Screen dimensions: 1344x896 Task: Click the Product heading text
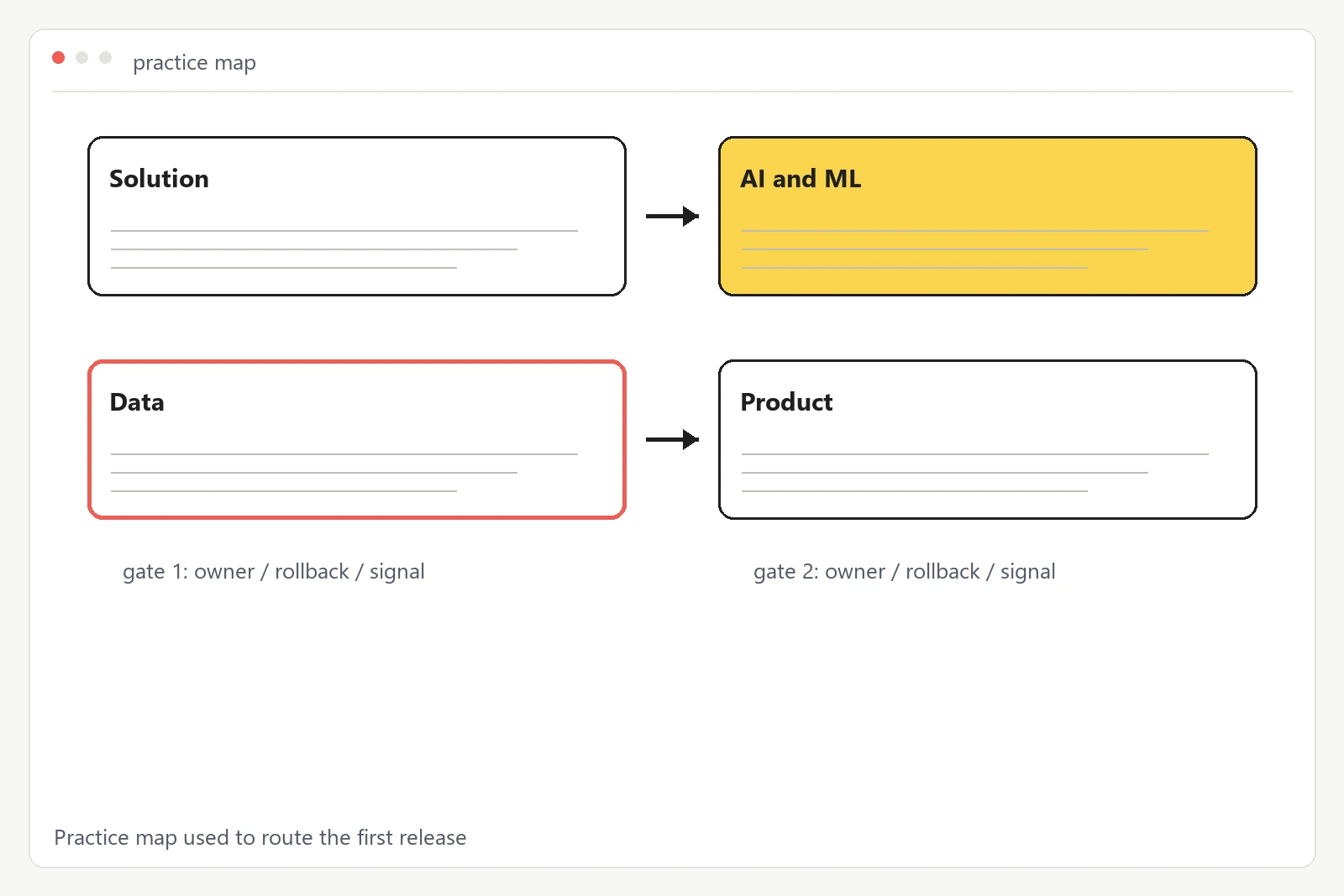(786, 402)
